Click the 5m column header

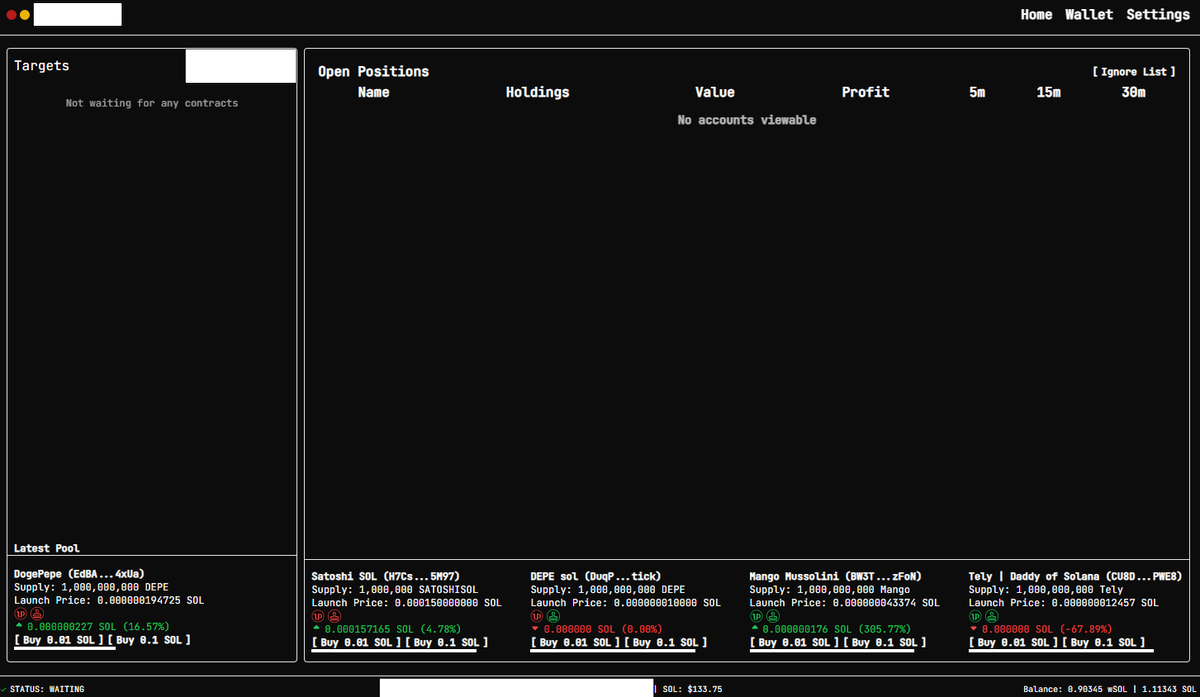click(977, 92)
